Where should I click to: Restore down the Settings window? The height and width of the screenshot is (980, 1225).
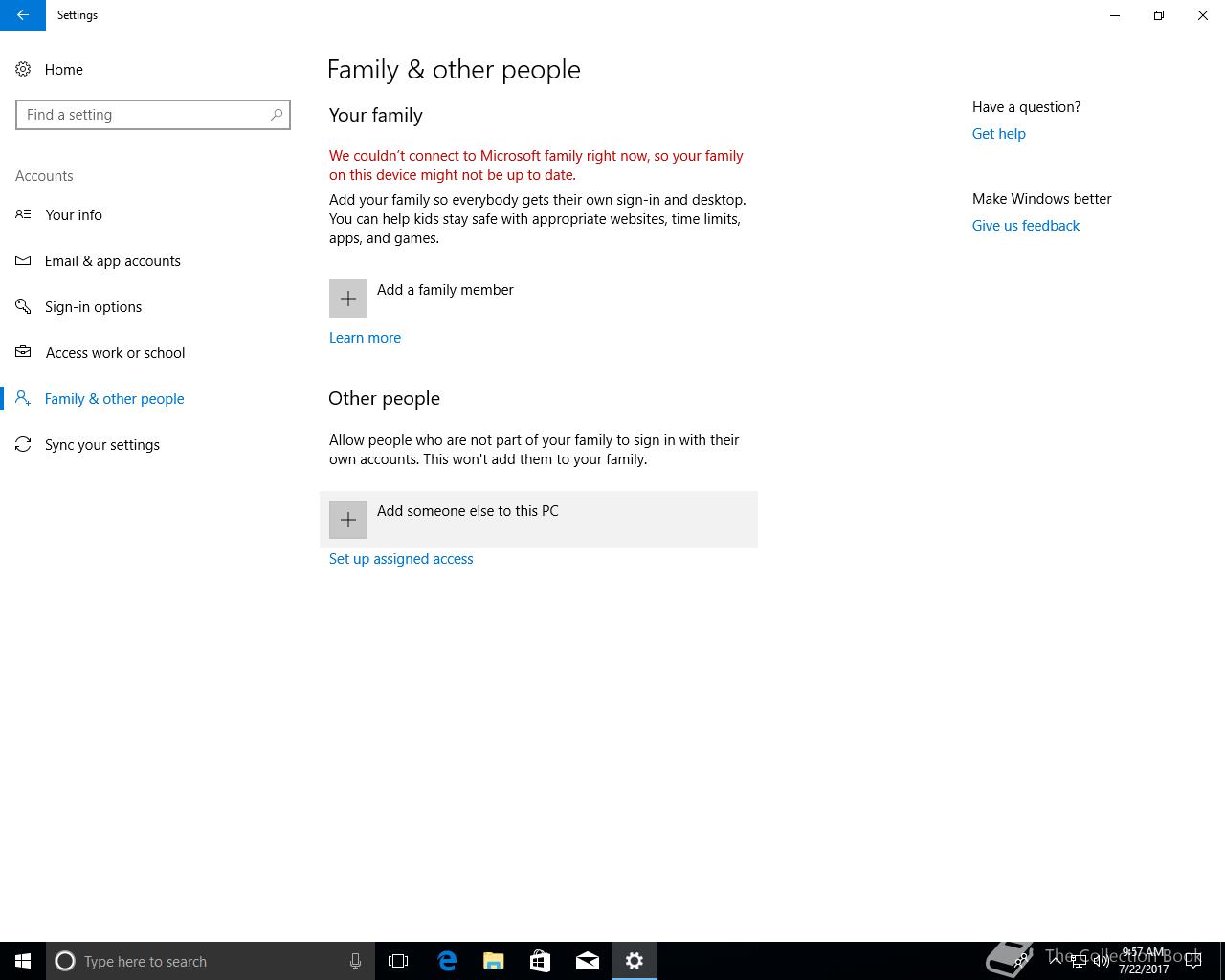tap(1159, 15)
